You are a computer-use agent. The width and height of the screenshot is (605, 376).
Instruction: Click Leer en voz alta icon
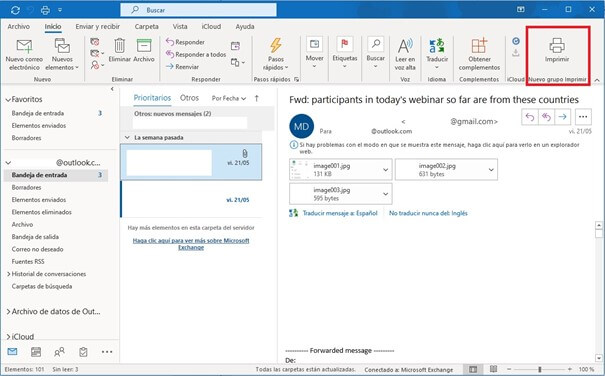pyautogui.click(x=405, y=46)
